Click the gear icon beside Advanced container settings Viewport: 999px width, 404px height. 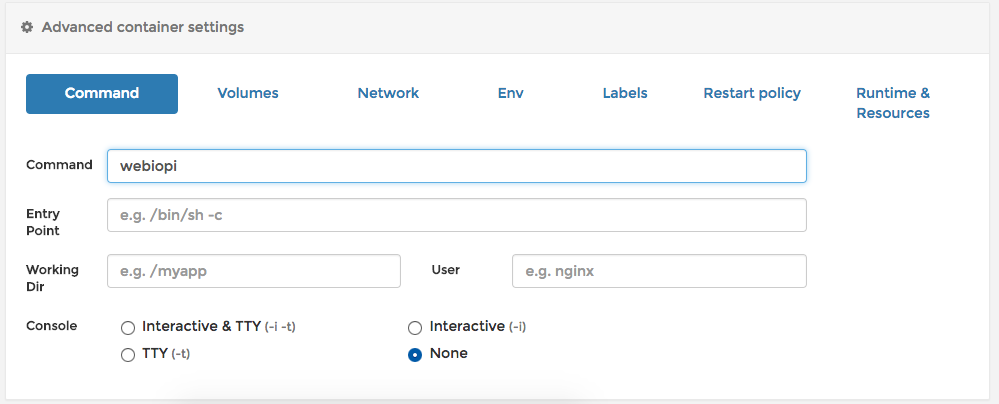point(27,27)
